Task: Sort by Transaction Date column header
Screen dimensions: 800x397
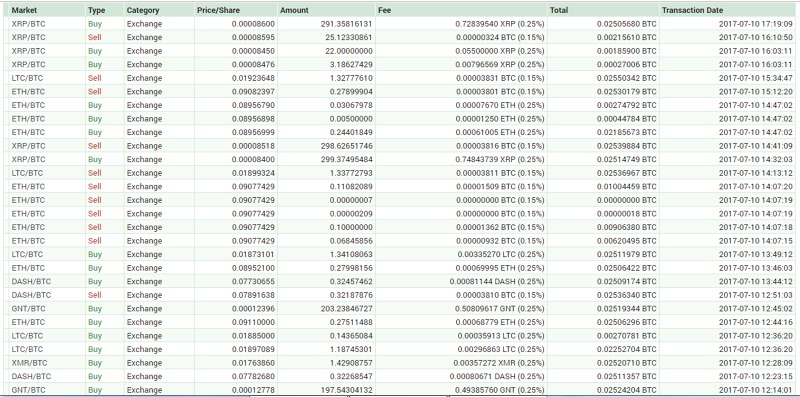Action: pos(728,10)
